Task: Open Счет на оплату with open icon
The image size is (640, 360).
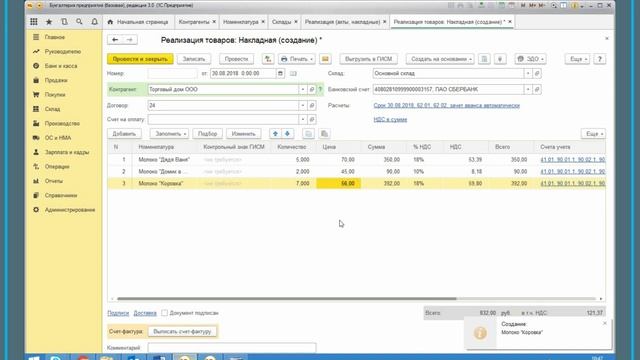Action: click(312, 120)
